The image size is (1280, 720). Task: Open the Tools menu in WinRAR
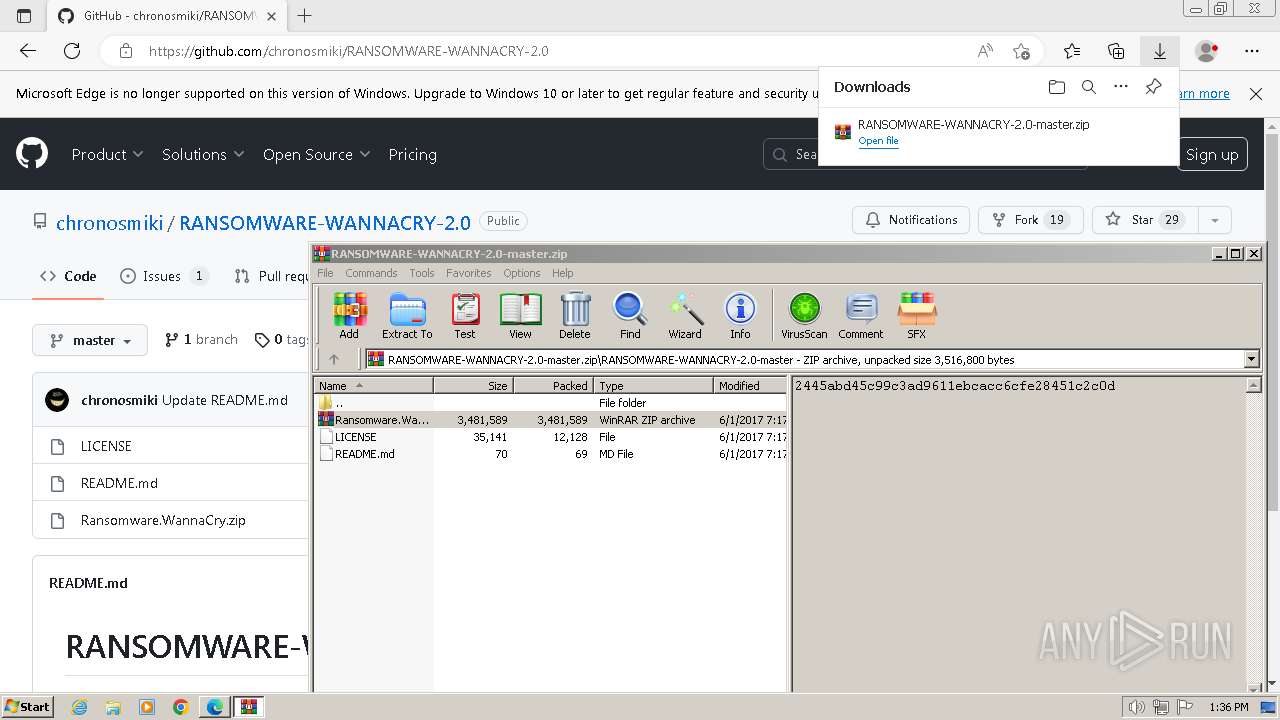coord(422,273)
